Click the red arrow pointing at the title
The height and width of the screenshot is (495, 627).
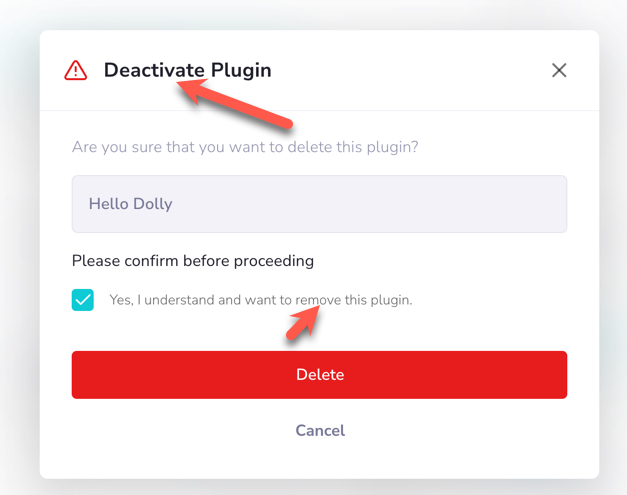pos(234,103)
